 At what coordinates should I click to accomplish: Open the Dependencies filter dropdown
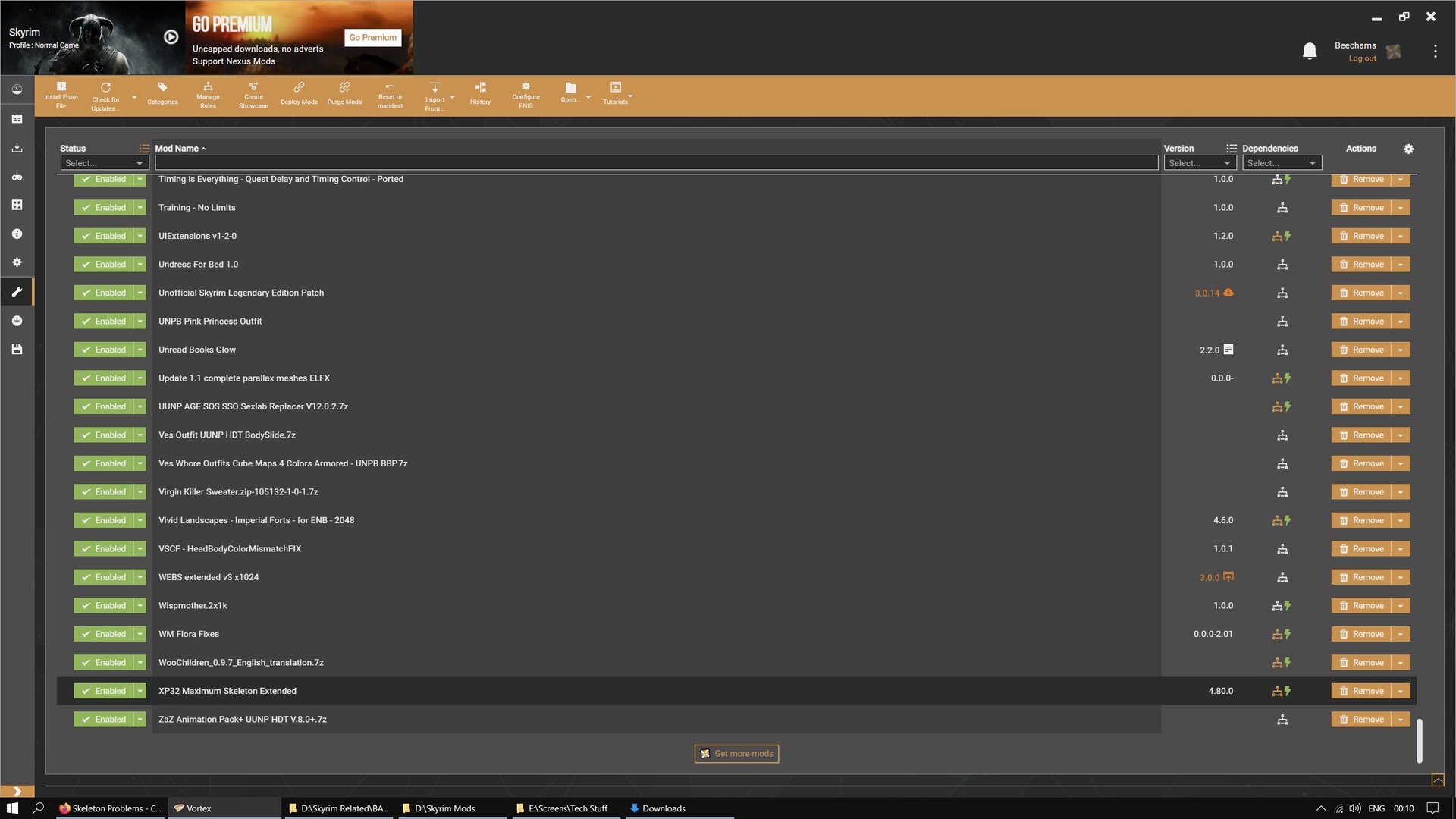coord(1282,163)
